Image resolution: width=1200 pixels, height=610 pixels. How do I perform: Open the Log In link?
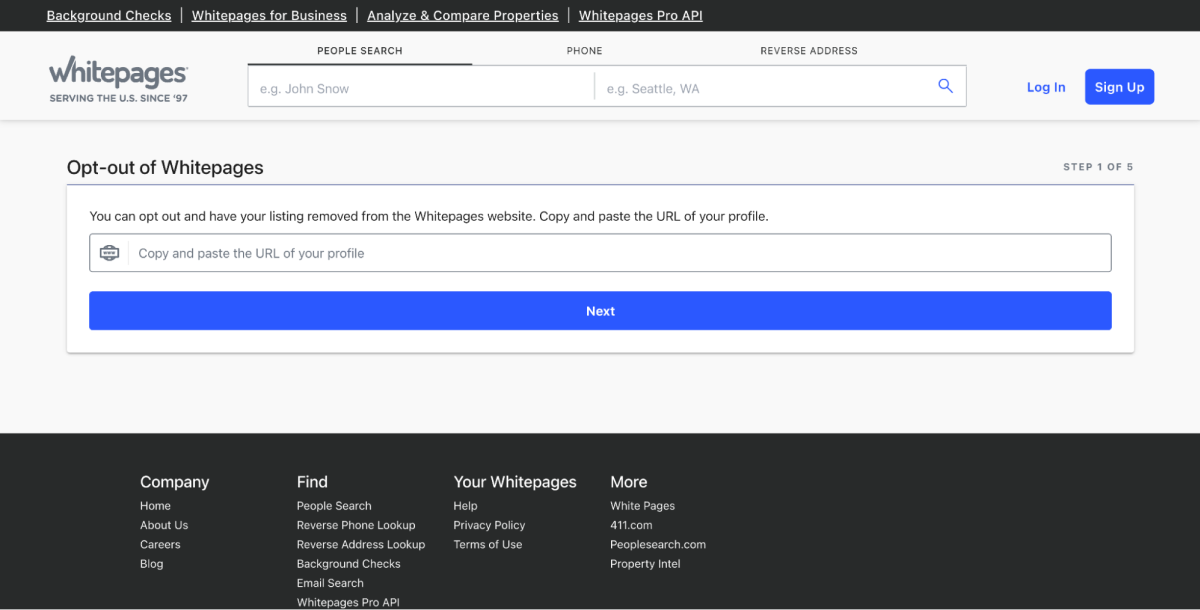(1045, 87)
